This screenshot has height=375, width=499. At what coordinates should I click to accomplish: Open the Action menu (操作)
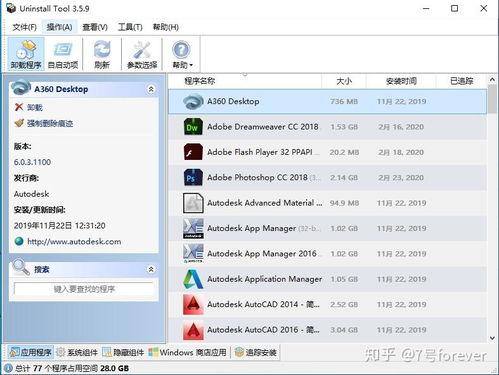coord(59,27)
